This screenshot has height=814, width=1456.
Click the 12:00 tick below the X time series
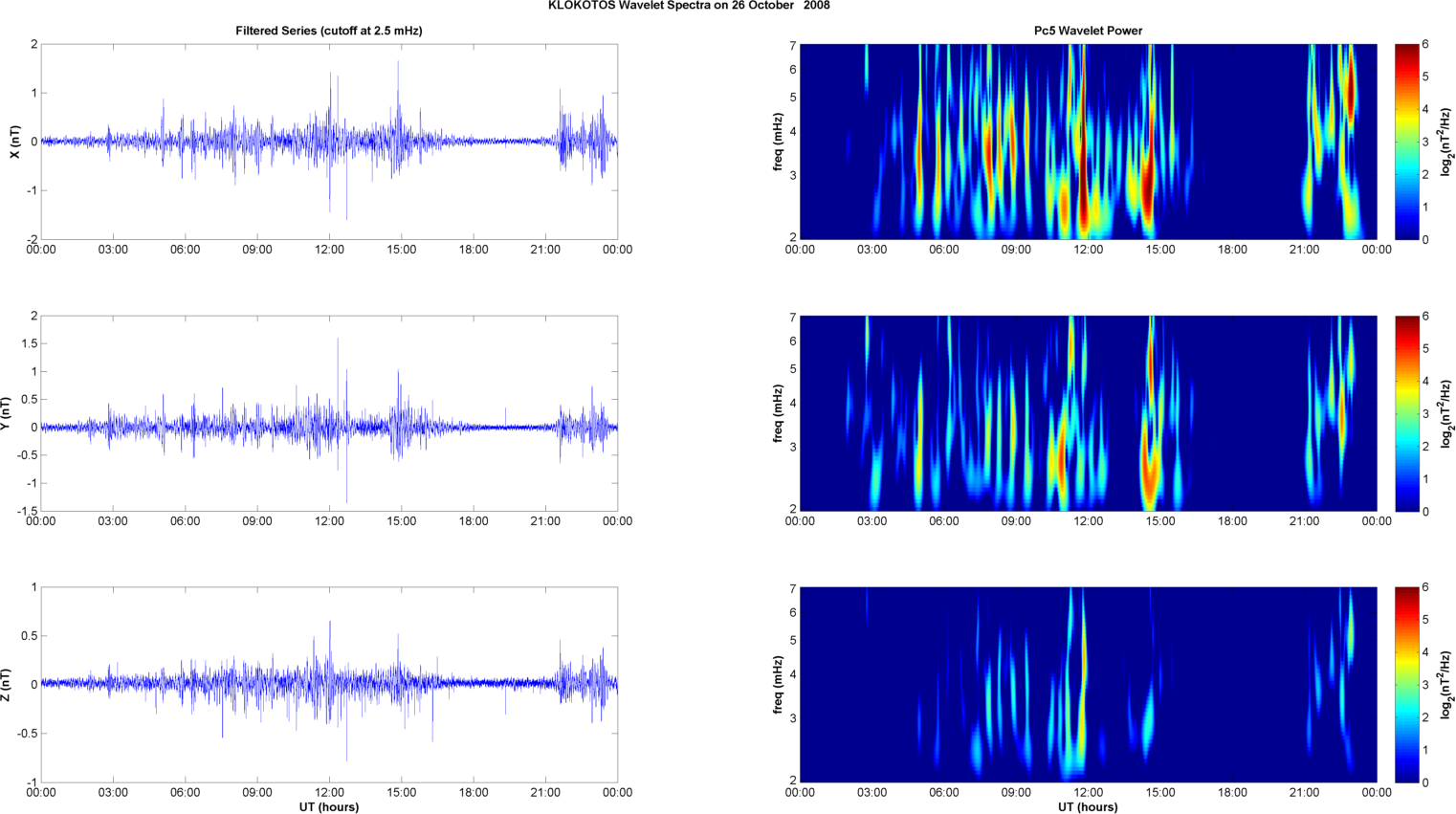tap(329, 250)
